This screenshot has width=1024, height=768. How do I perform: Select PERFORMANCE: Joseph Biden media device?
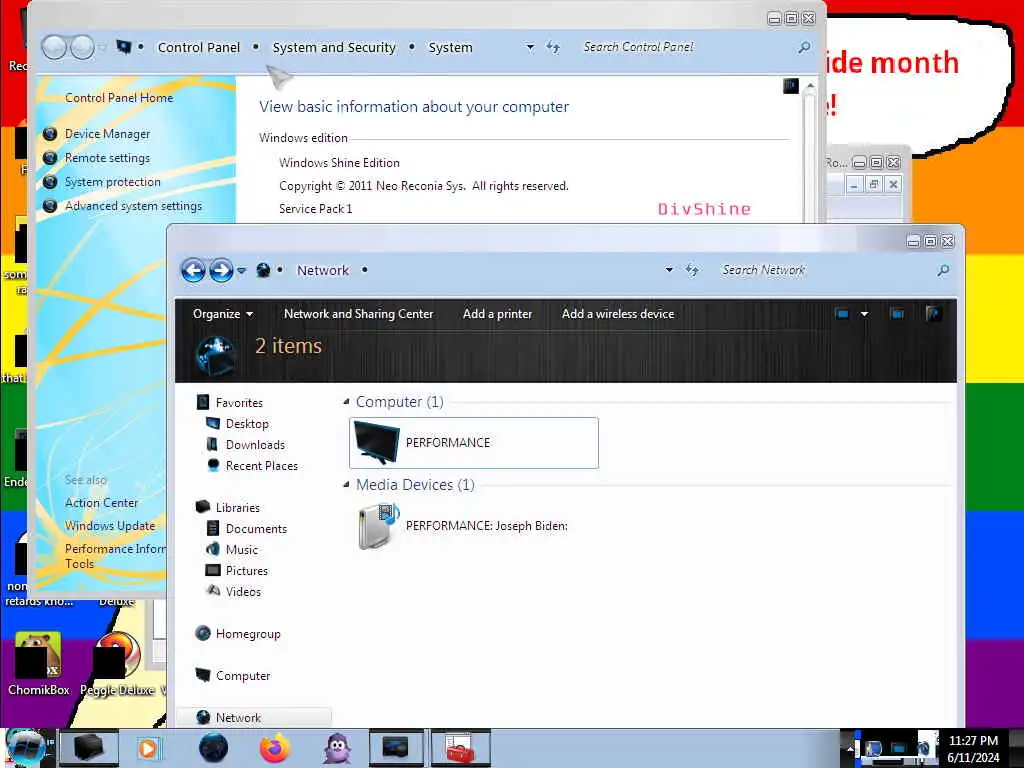464,526
